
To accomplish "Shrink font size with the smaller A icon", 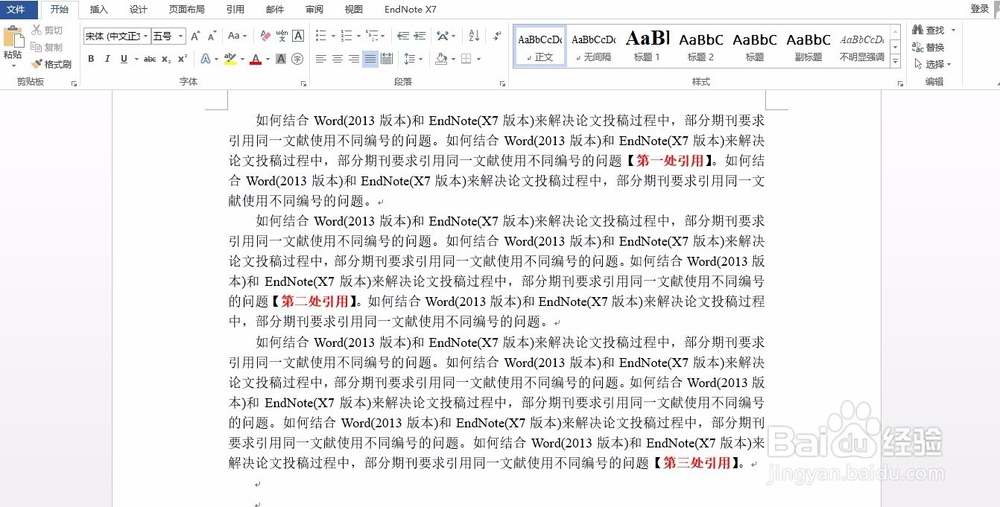I will point(212,36).
